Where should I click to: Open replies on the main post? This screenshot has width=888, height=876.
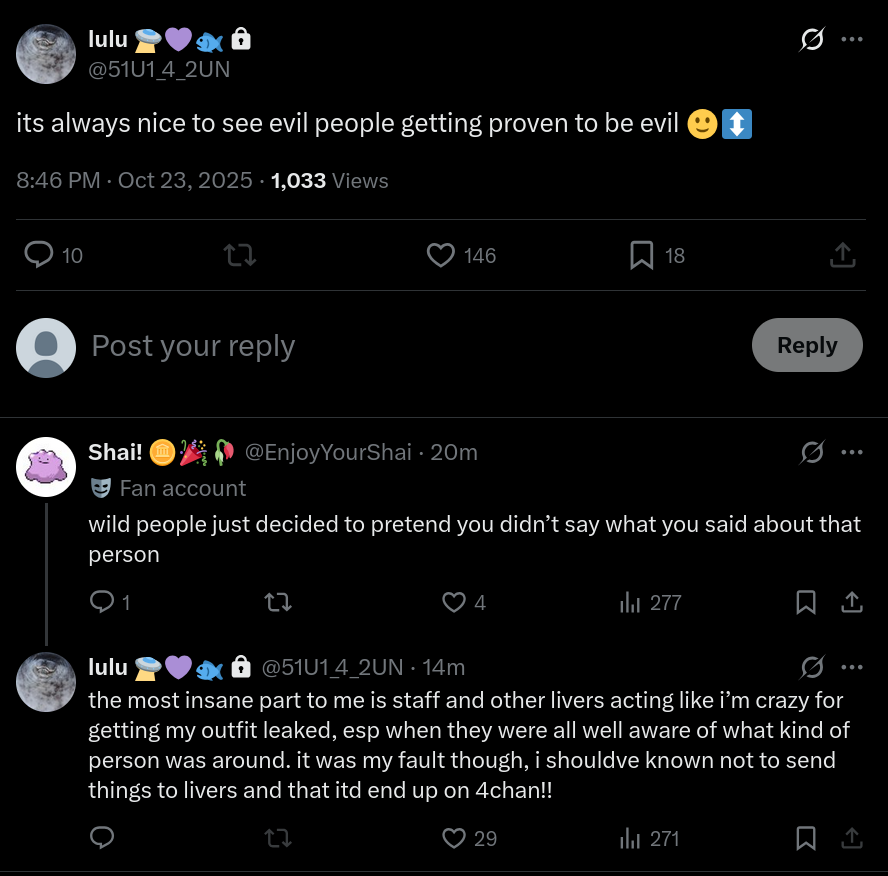40,255
